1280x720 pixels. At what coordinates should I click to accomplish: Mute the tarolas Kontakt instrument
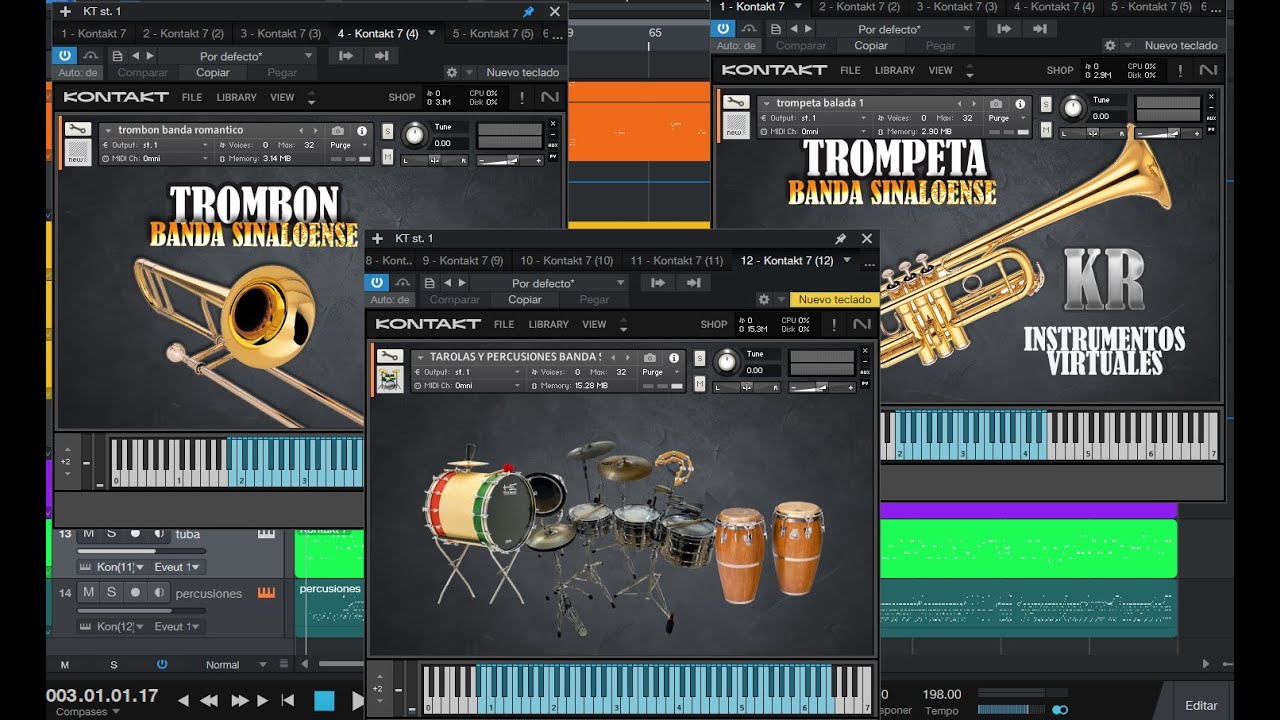[699, 383]
